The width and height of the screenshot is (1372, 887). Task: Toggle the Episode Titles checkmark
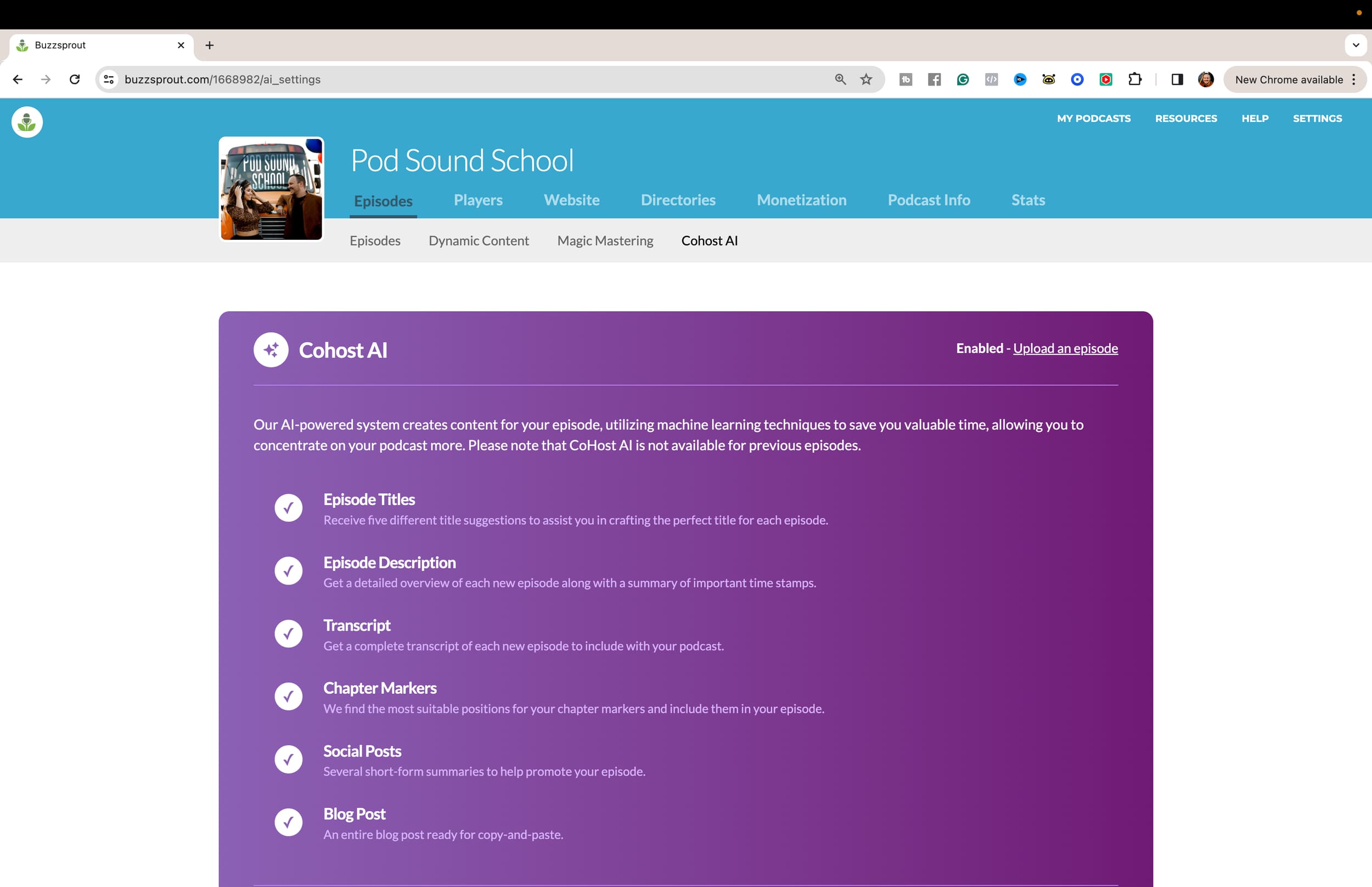pyautogui.click(x=289, y=508)
